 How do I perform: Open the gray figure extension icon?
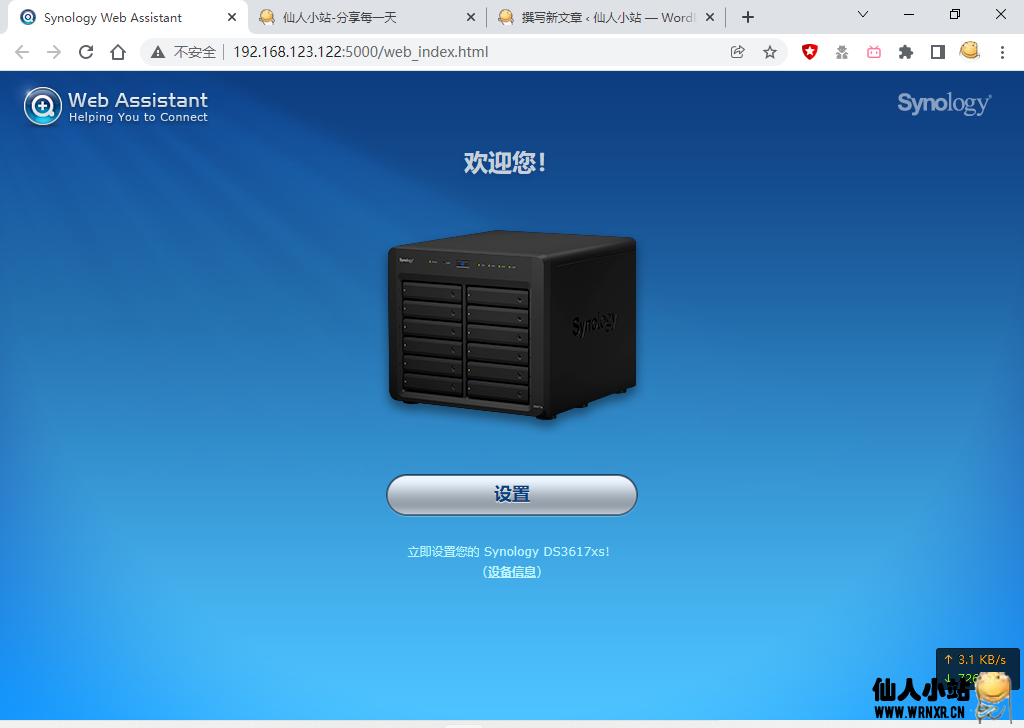pyautogui.click(x=842, y=52)
